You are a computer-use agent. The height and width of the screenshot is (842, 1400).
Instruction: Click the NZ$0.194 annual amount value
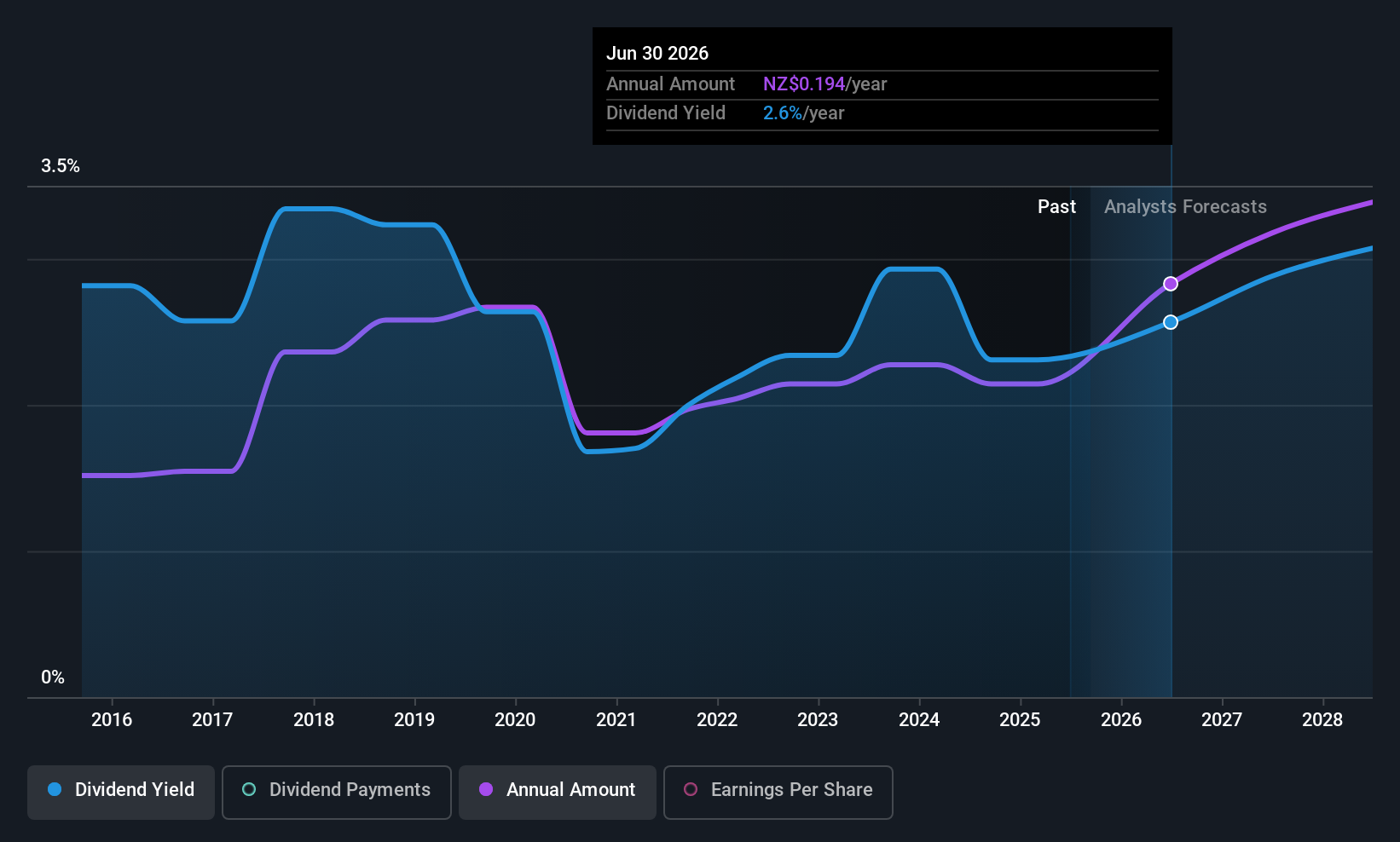804,84
